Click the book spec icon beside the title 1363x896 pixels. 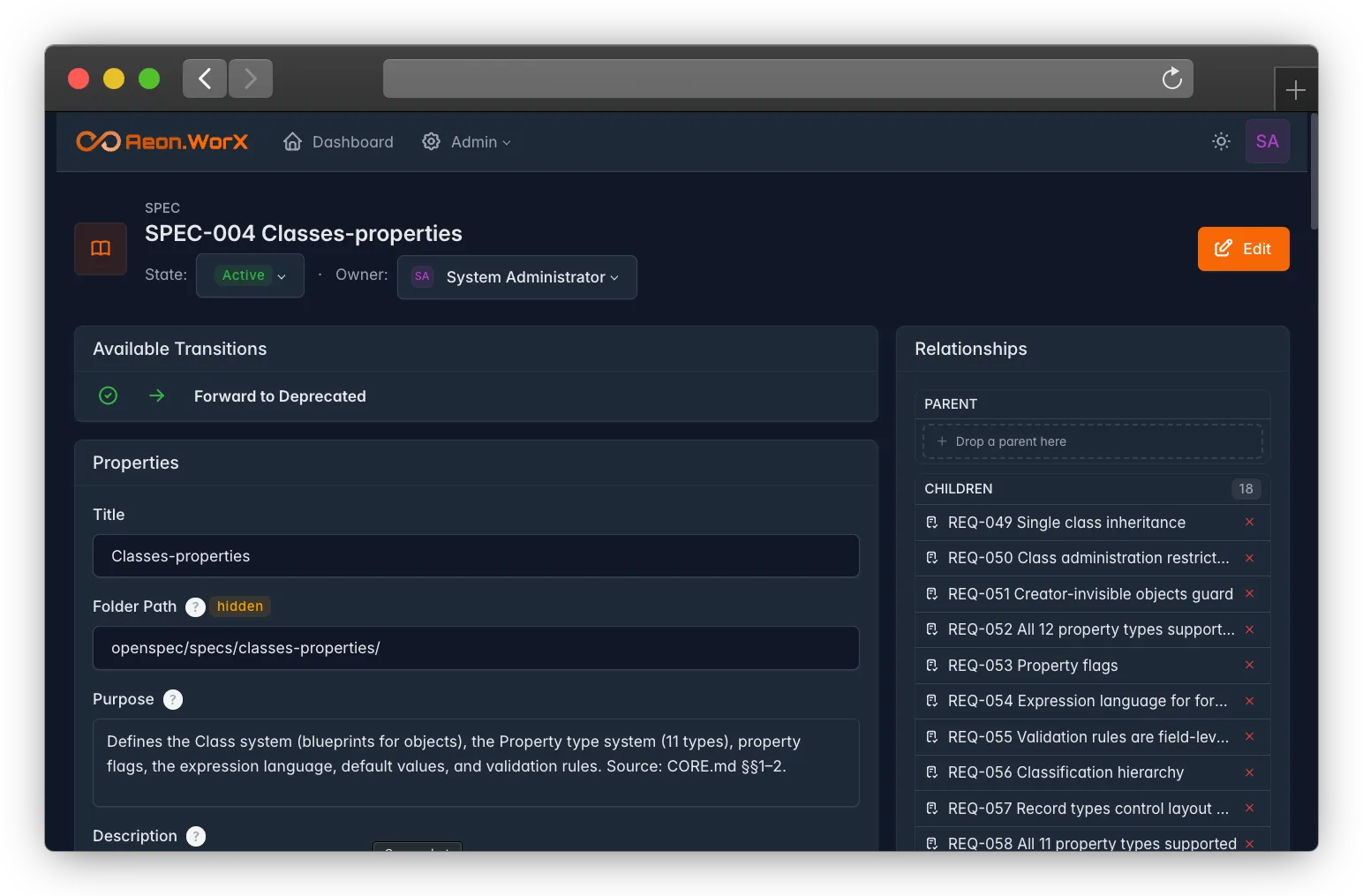[x=101, y=249]
